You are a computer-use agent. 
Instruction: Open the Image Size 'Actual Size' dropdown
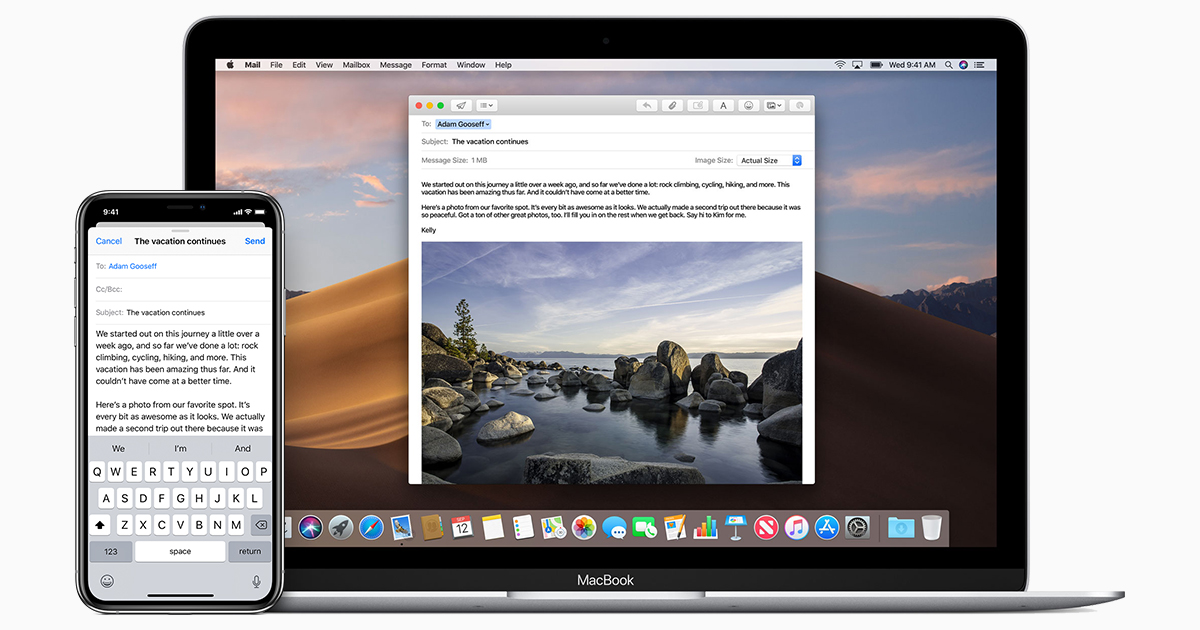(769, 160)
